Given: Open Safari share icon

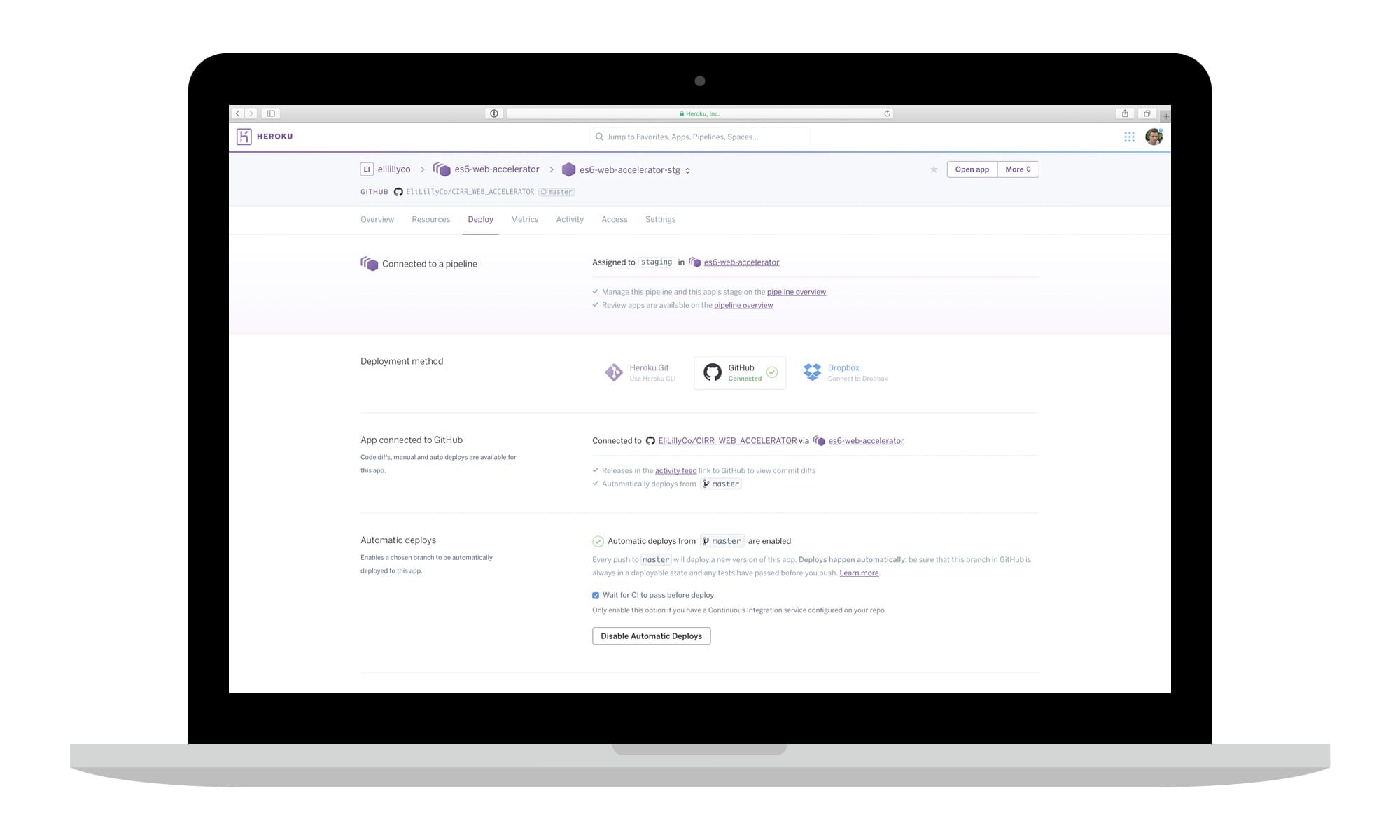Looking at the screenshot, I should 1125,113.
